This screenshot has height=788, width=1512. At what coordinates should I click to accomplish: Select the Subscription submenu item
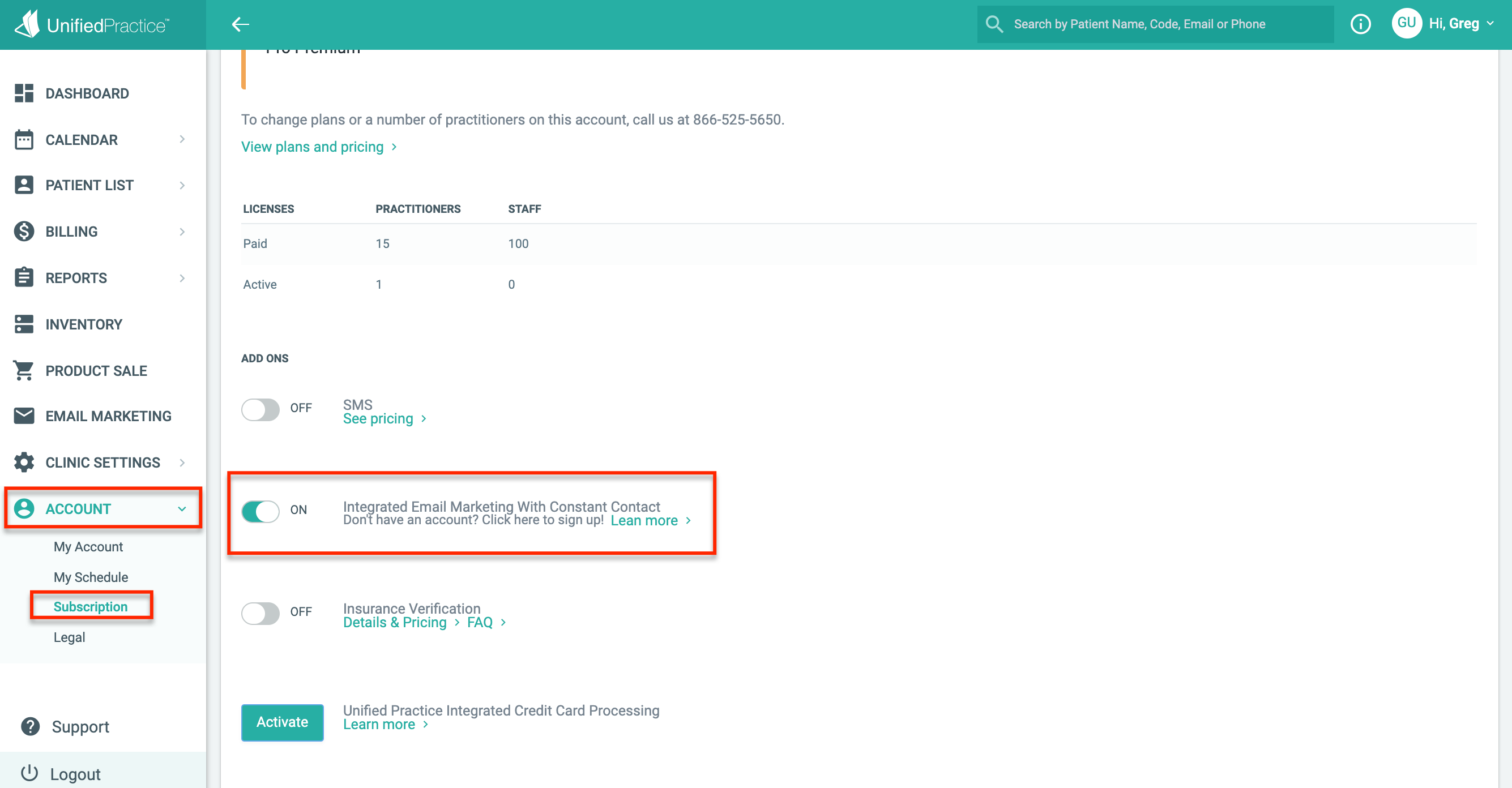click(91, 606)
